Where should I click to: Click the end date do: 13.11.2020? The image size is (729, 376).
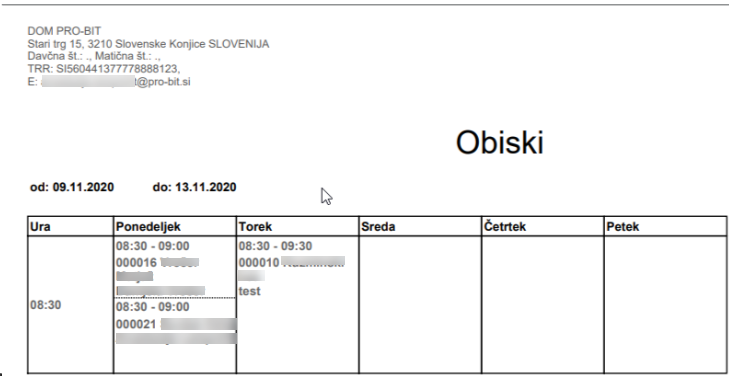(x=194, y=187)
